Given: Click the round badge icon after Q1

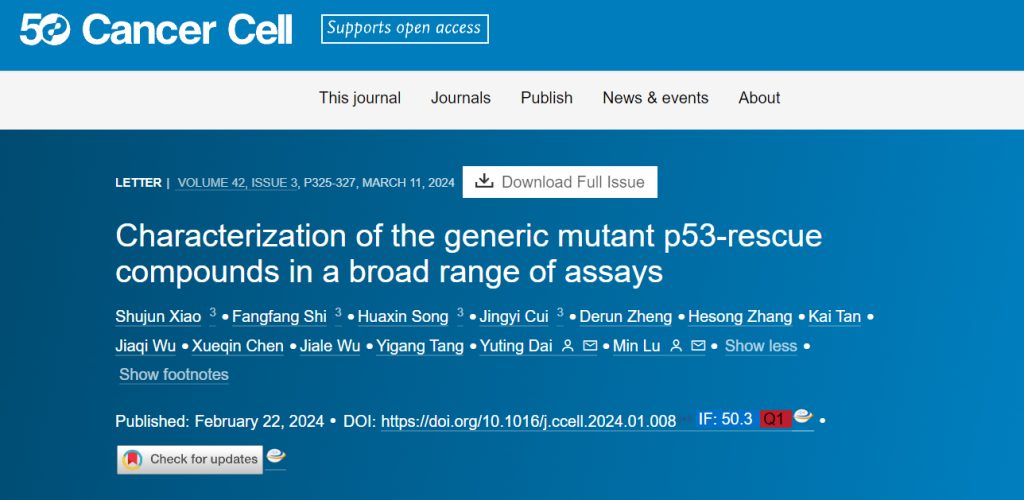Looking at the screenshot, I should [802, 418].
